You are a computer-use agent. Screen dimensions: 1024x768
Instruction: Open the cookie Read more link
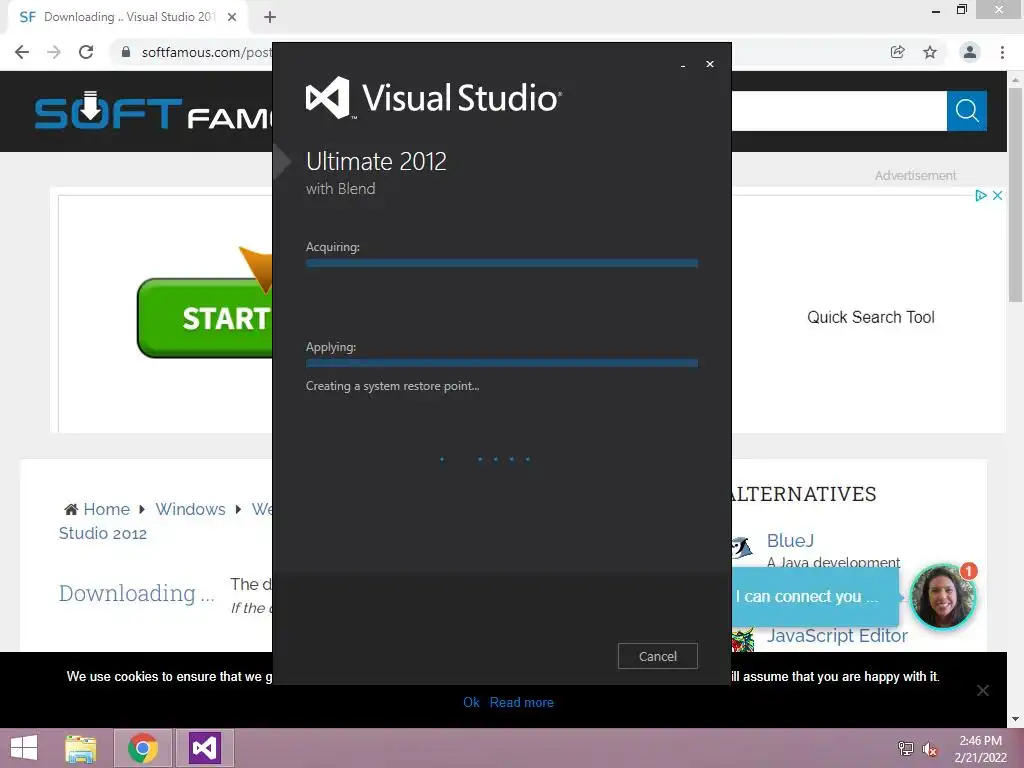point(522,702)
